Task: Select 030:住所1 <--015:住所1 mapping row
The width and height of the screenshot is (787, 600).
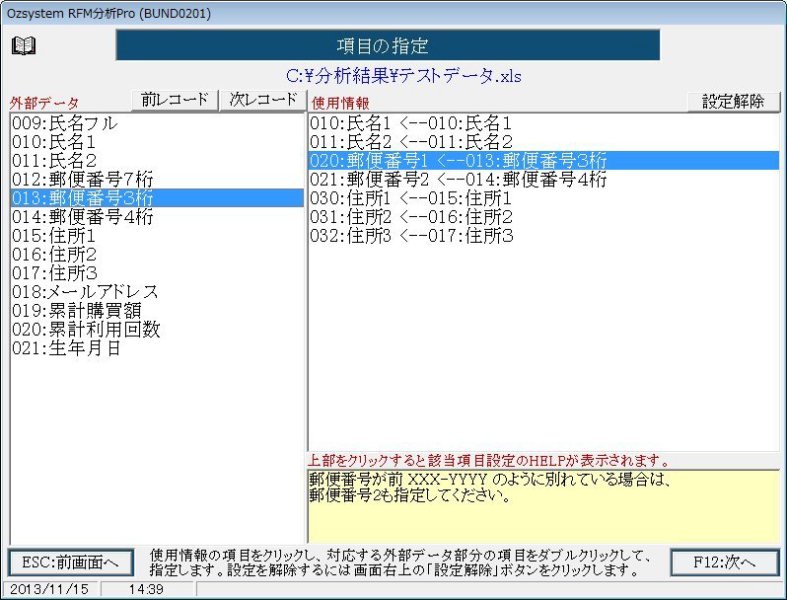Action: tap(544, 198)
